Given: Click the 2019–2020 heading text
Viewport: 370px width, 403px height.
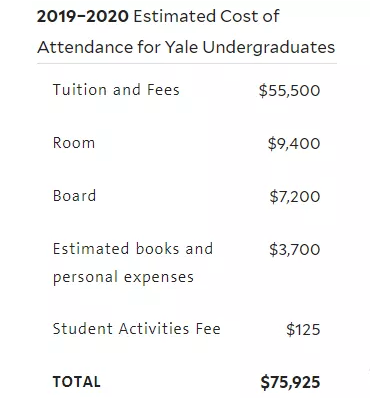Looking at the screenshot, I should point(82,16).
